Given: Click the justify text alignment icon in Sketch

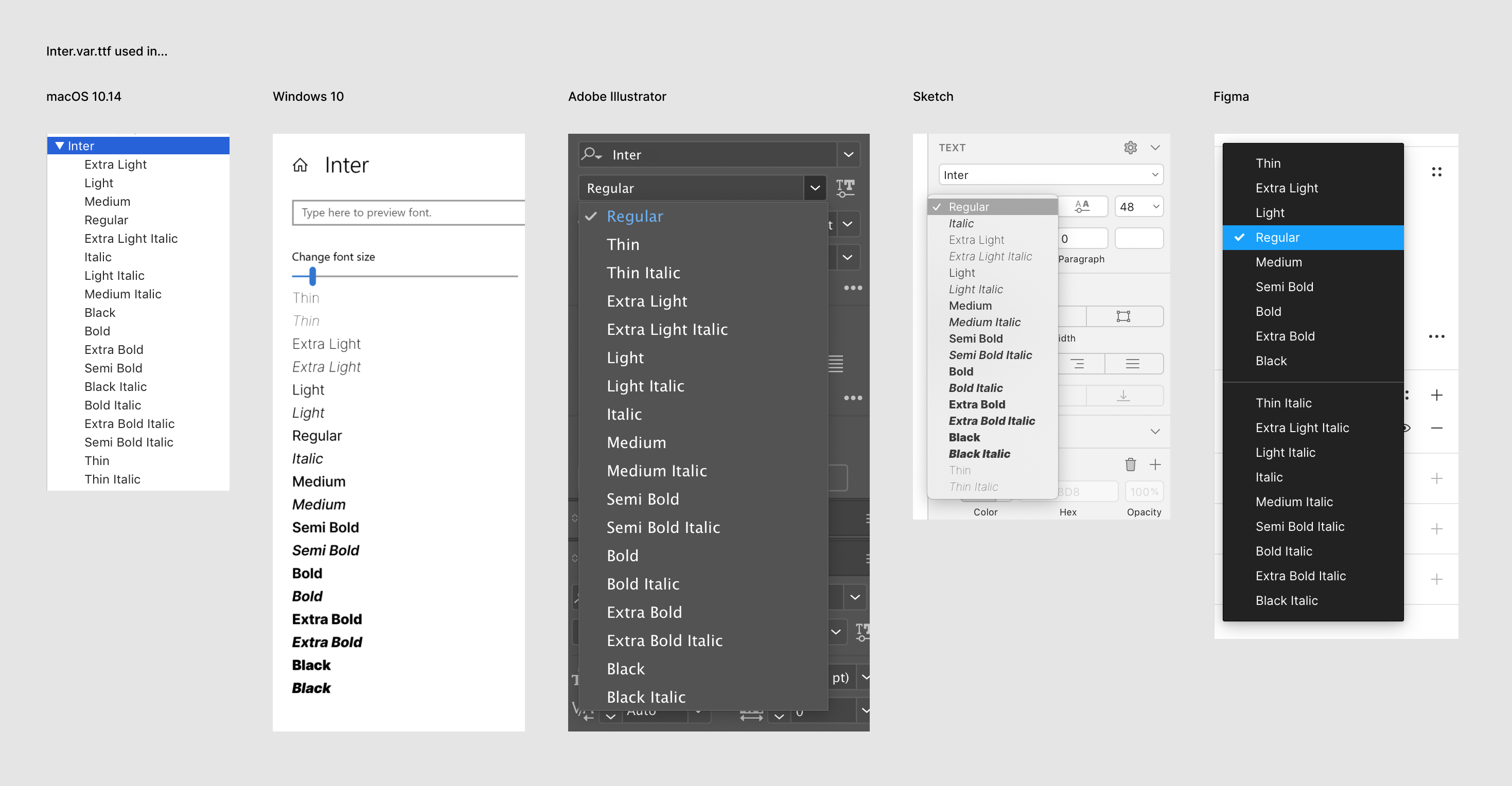Looking at the screenshot, I should (x=1132, y=364).
